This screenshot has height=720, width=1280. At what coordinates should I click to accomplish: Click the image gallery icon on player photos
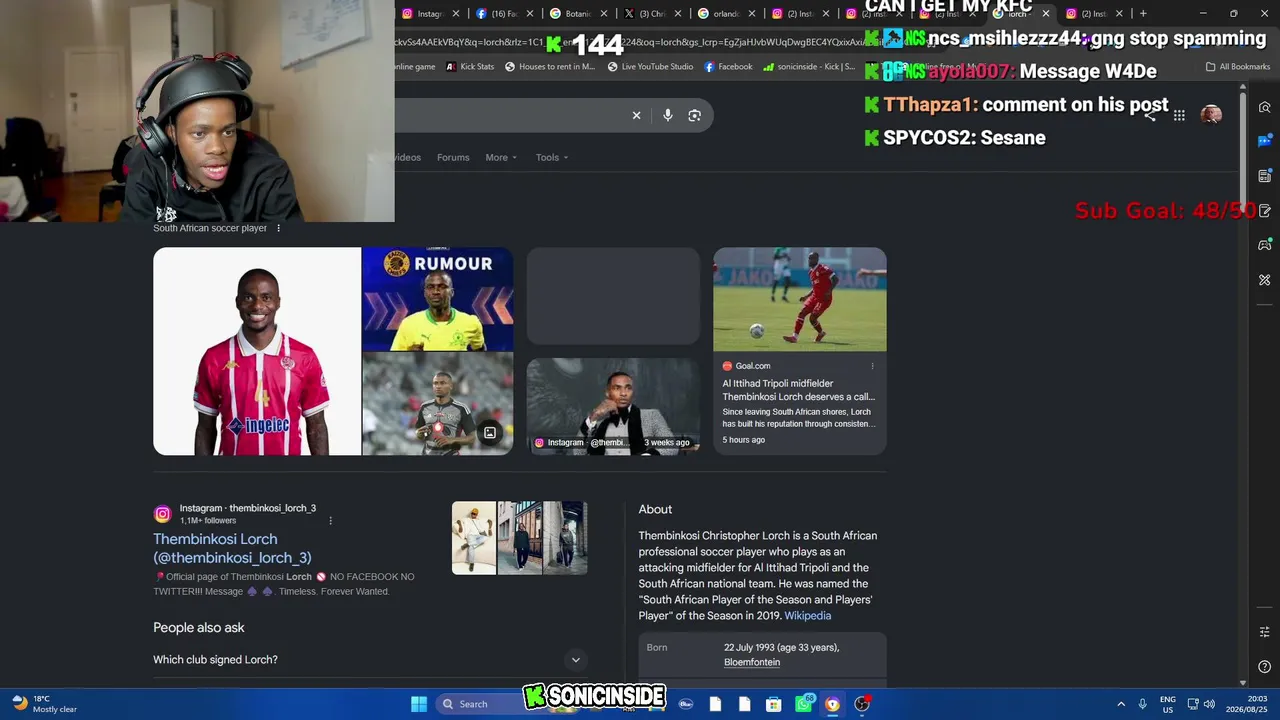[x=490, y=433]
